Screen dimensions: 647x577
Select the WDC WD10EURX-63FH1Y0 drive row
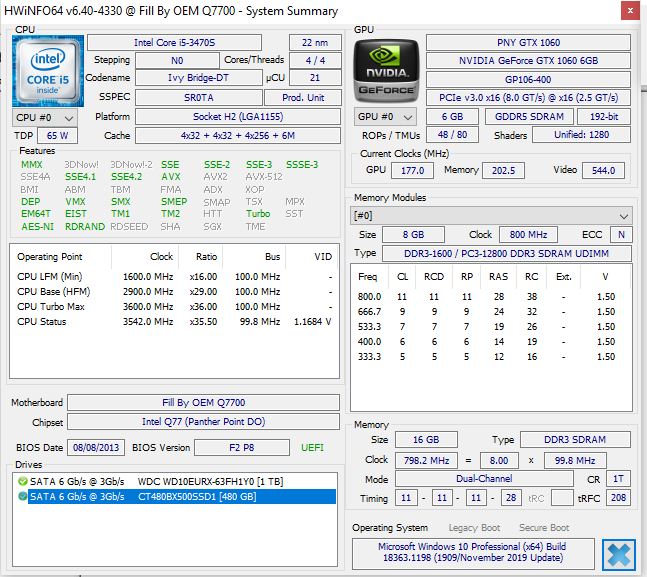point(174,481)
